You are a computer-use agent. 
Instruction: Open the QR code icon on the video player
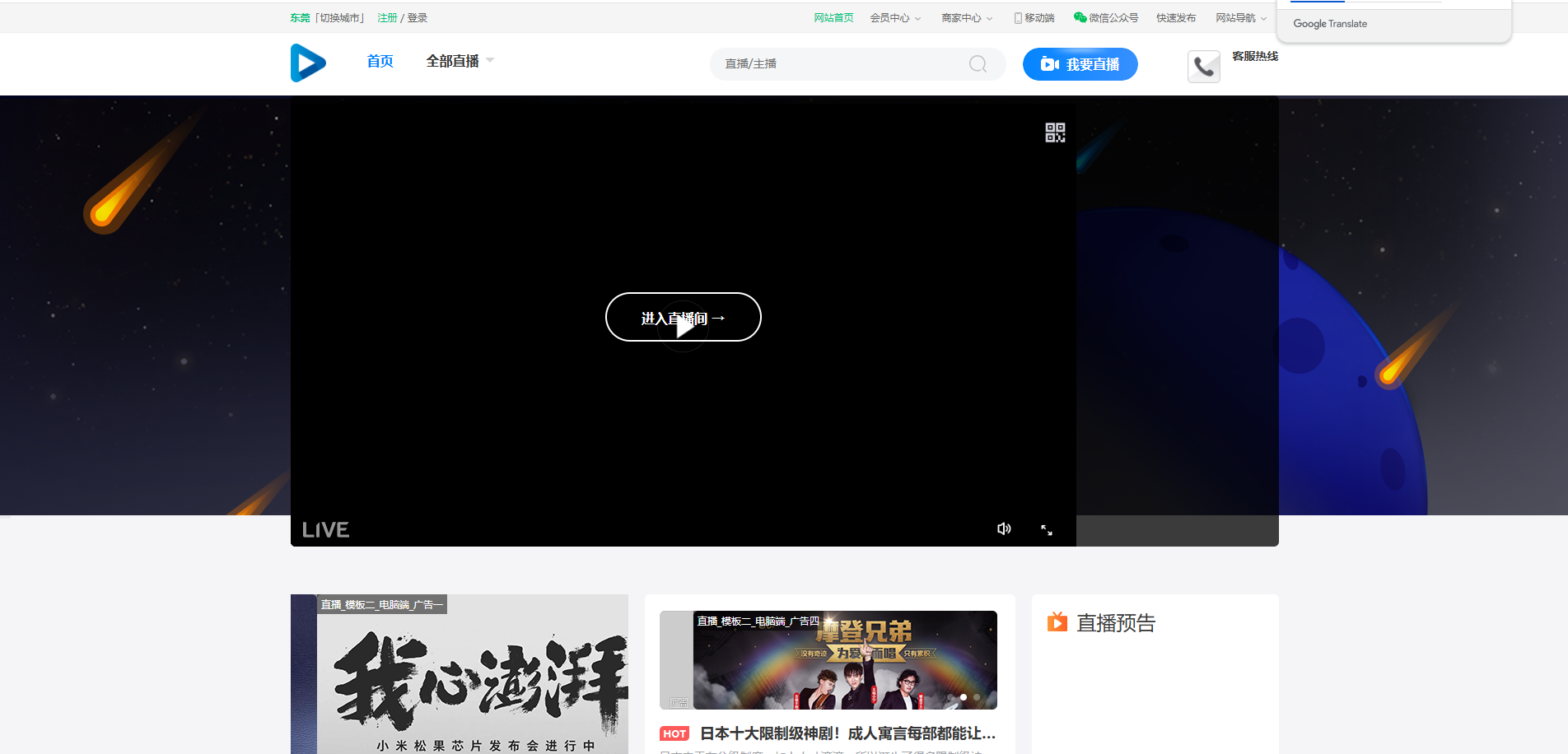click(x=1054, y=132)
